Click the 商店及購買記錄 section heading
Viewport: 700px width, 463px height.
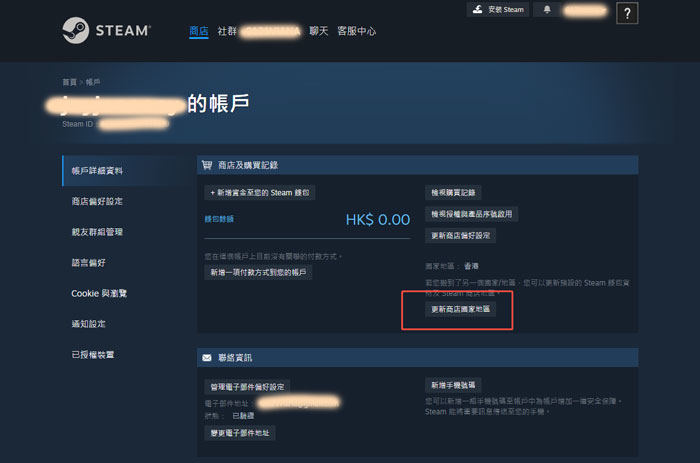248,165
